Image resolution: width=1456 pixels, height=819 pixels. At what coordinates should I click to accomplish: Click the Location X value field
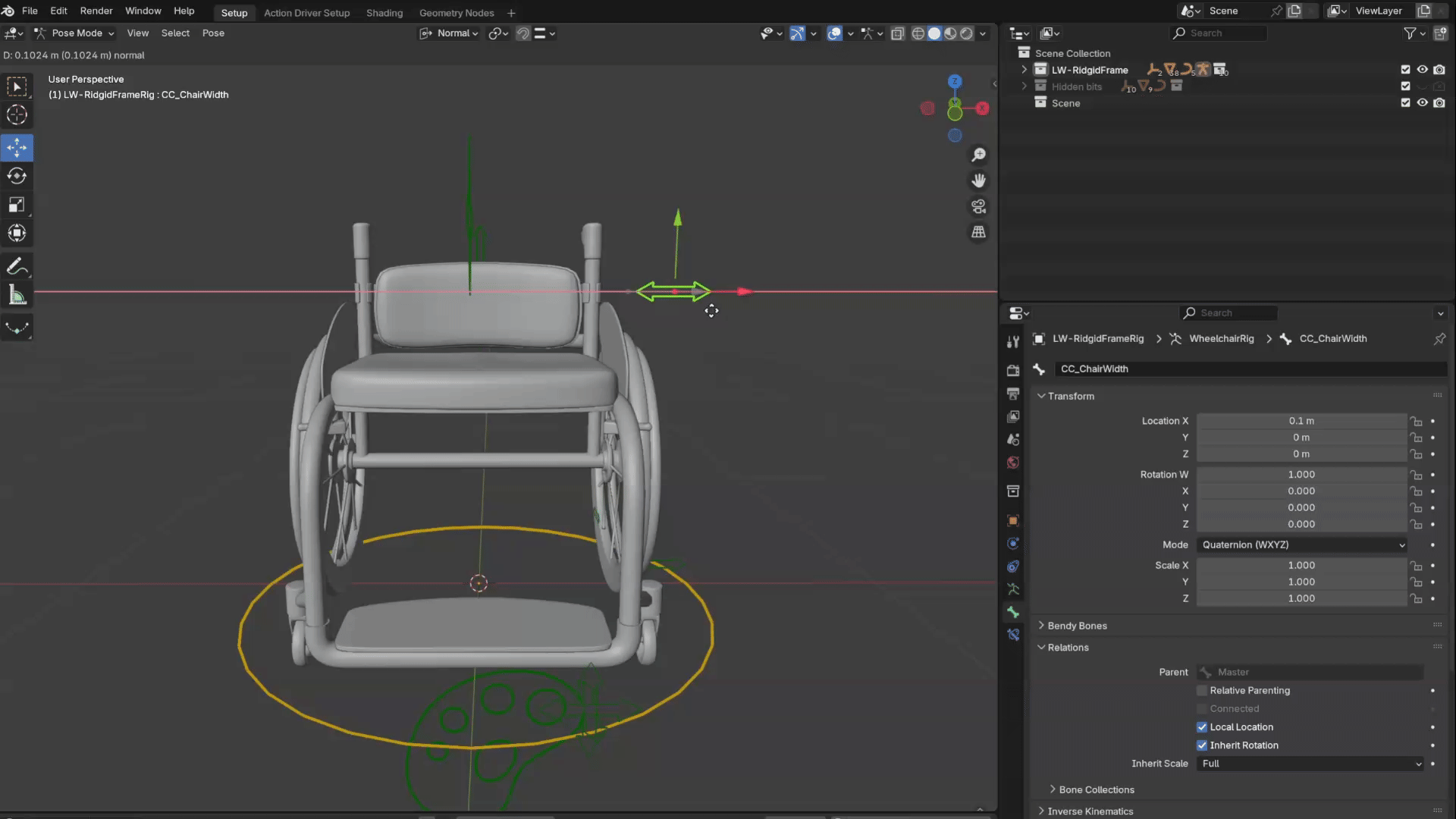tap(1301, 421)
